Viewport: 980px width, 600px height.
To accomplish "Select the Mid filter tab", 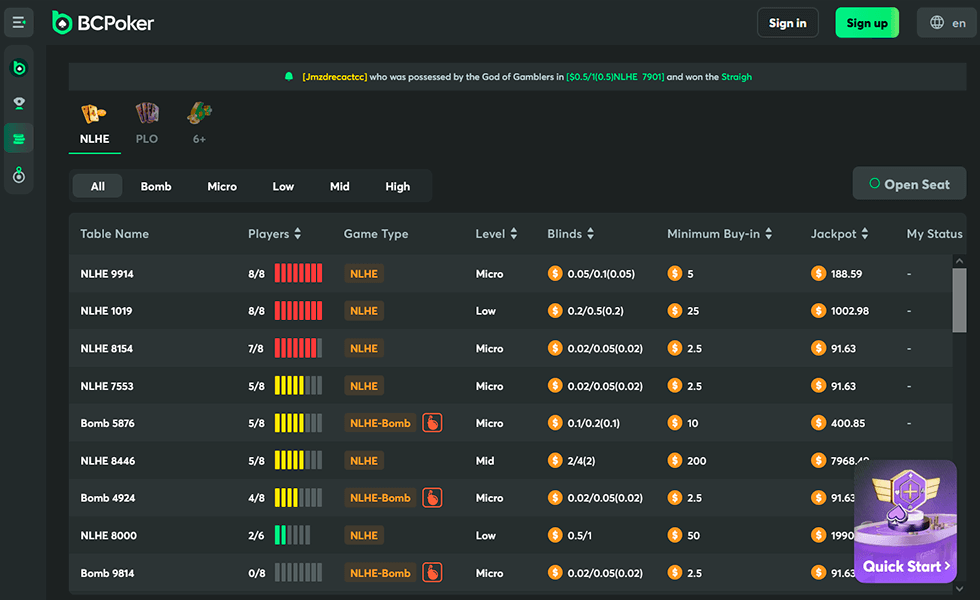I will tap(339, 186).
